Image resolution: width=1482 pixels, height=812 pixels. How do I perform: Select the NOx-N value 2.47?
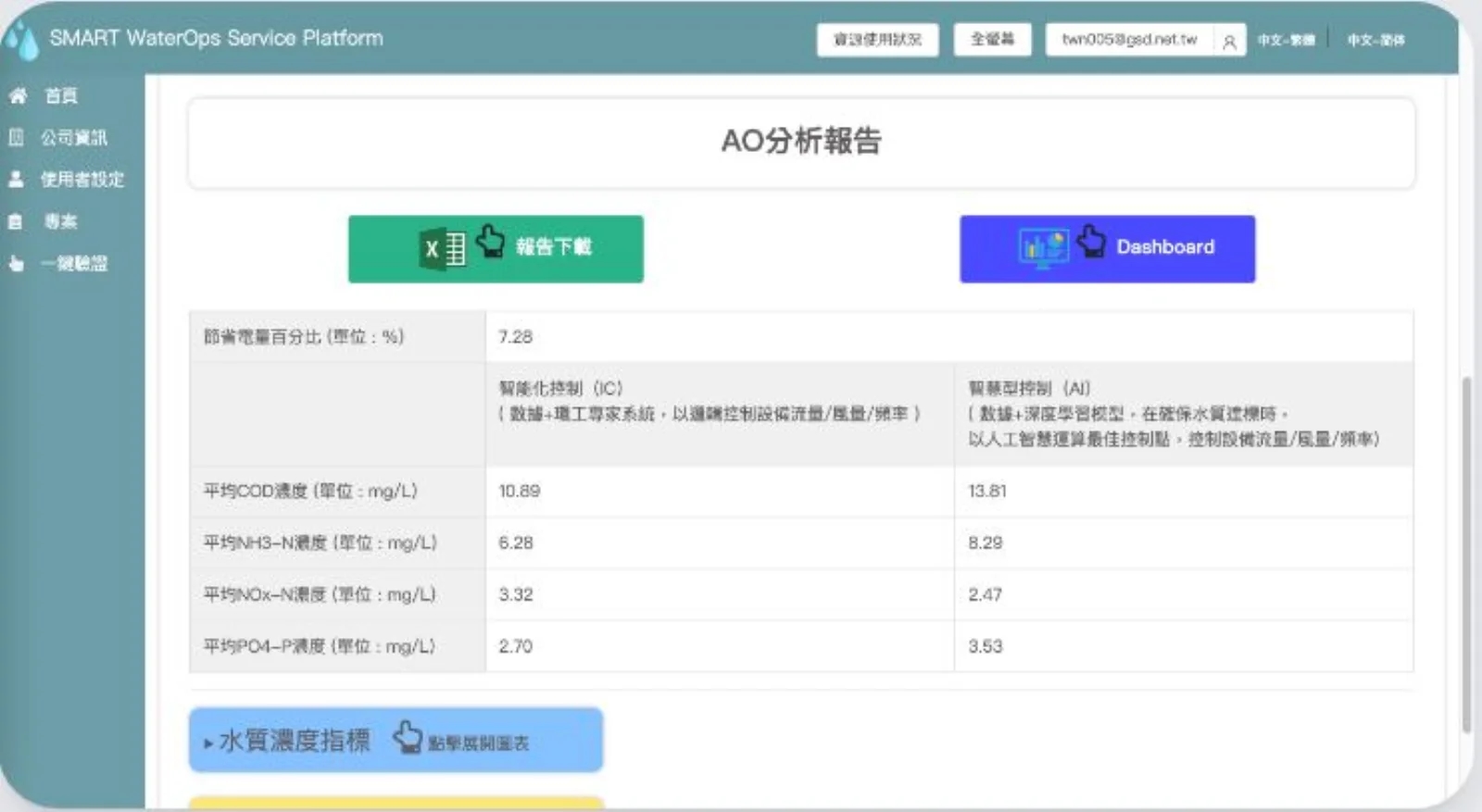tap(985, 594)
